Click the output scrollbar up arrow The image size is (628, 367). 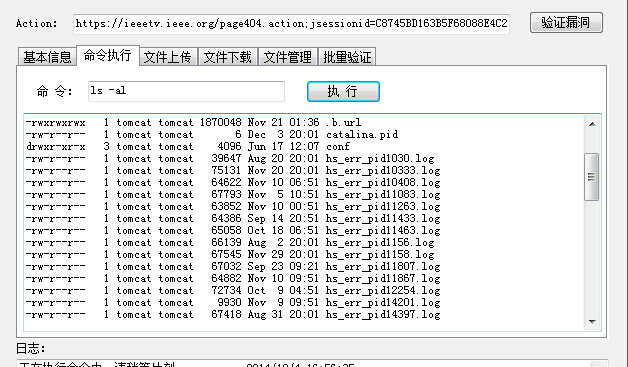pyautogui.click(x=592, y=124)
